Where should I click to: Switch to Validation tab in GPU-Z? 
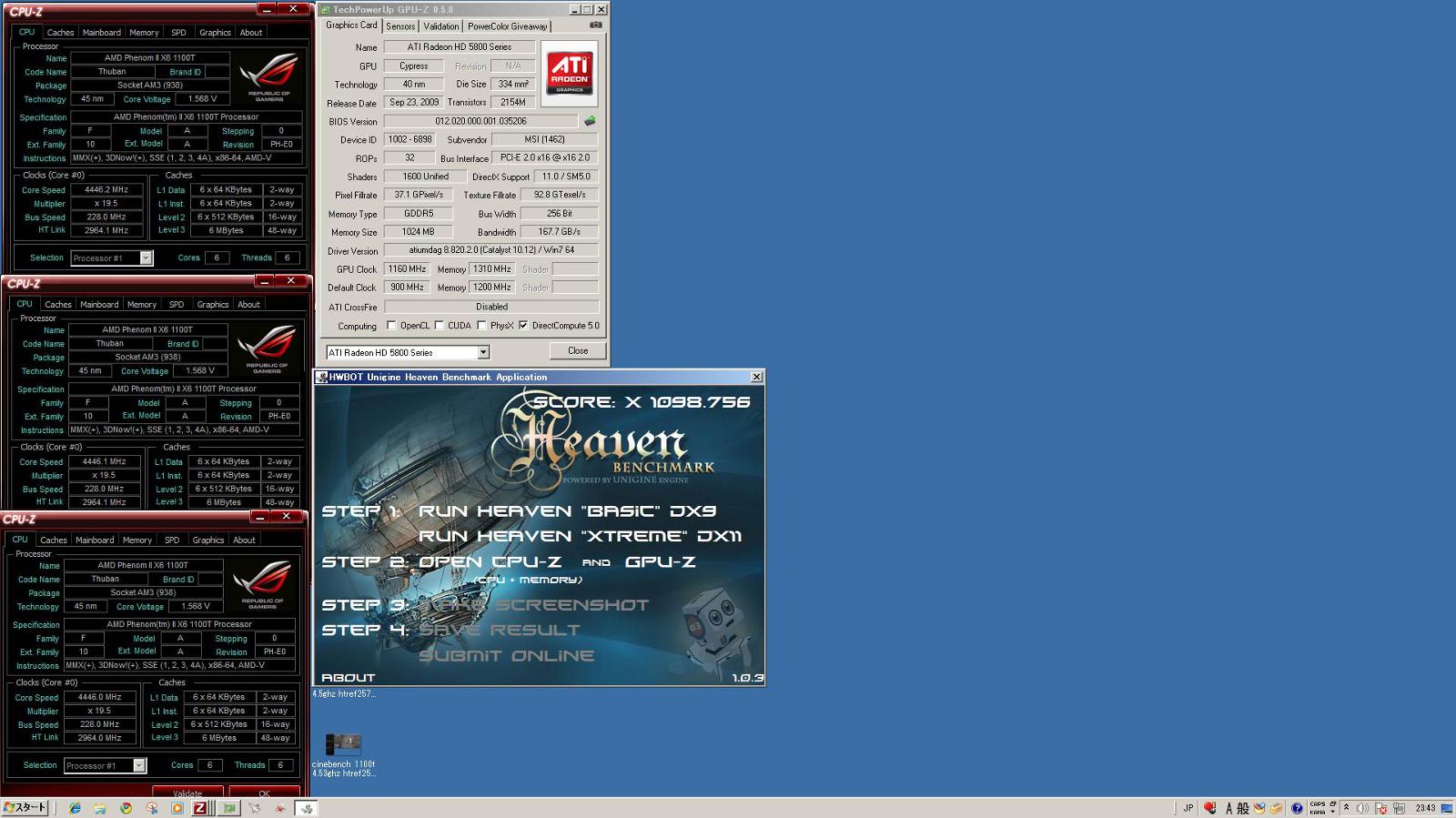pyautogui.click(x=441, y=26)
